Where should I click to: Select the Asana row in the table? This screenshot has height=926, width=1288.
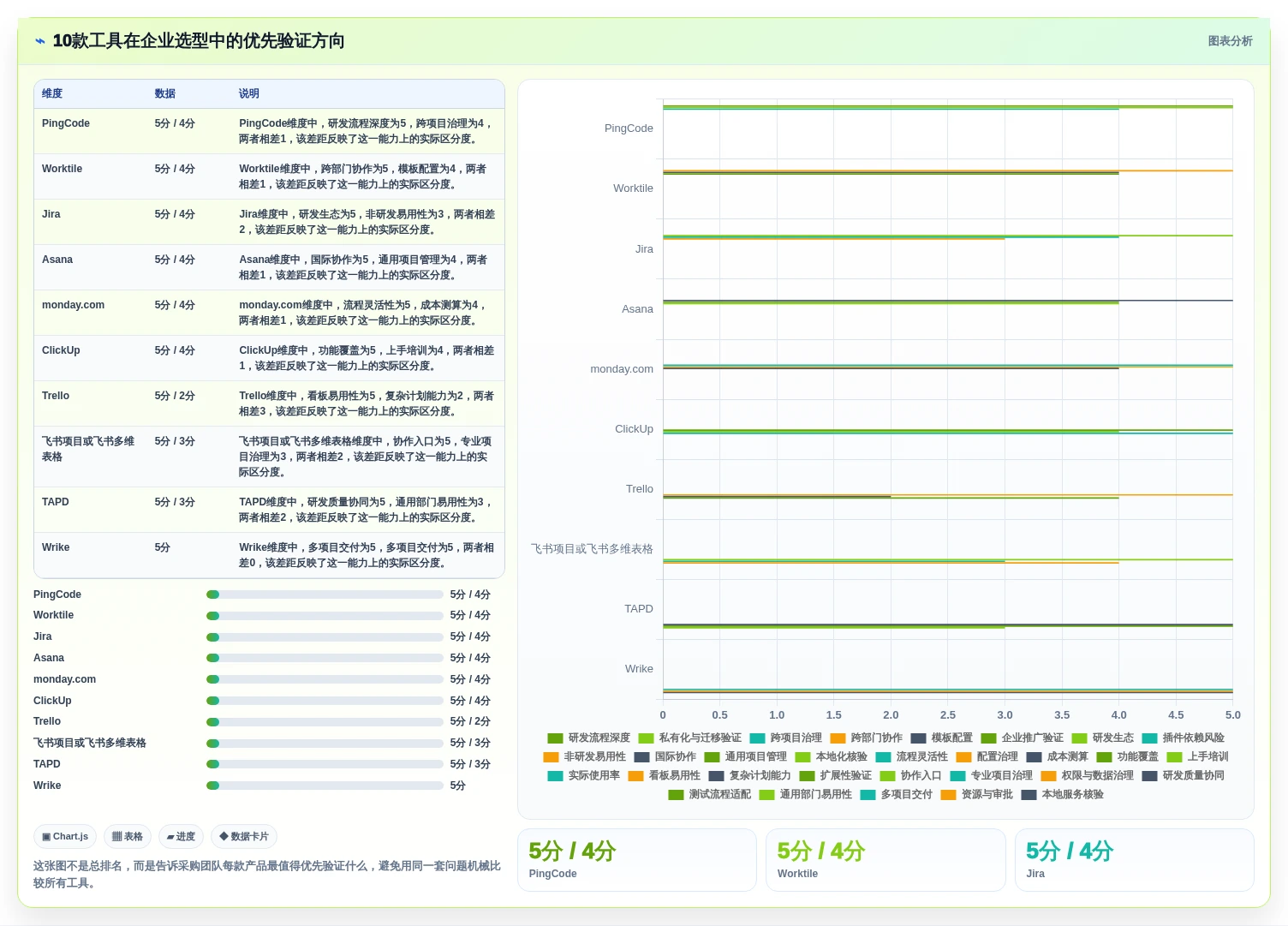[269, 267]
